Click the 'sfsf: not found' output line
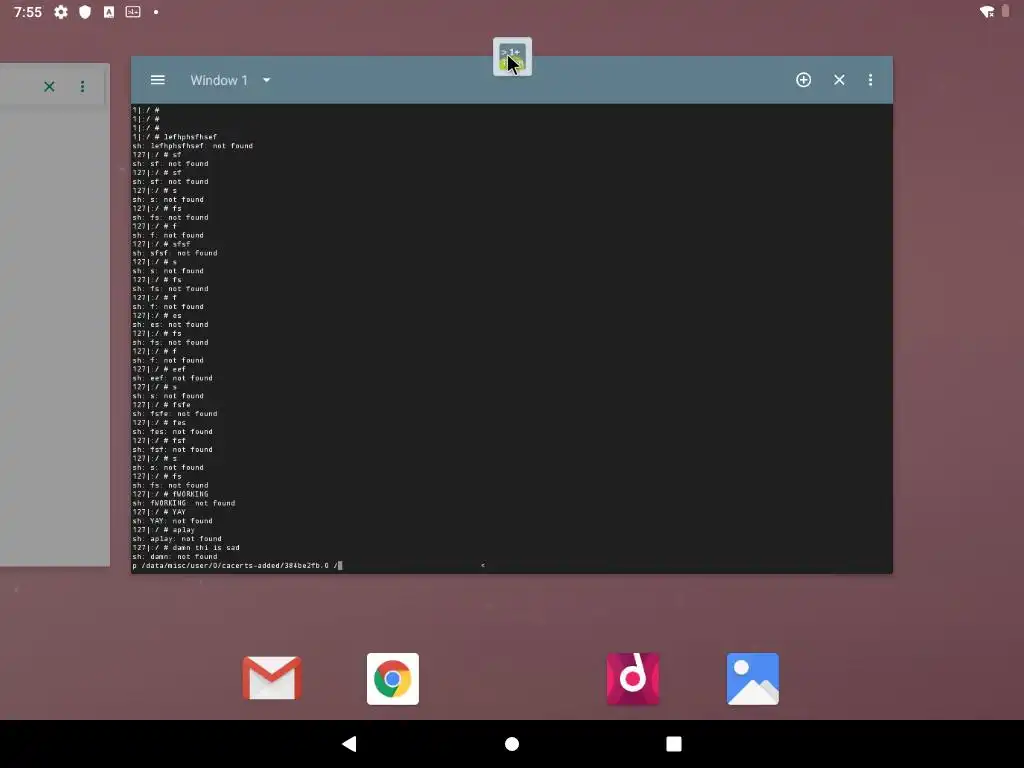 click(x=175, y=253)
